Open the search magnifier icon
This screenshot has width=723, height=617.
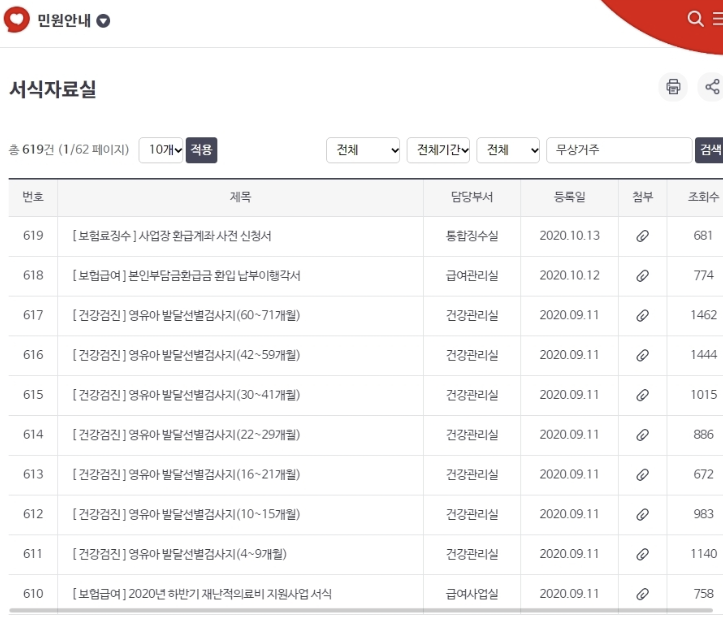tap(695, 19)
